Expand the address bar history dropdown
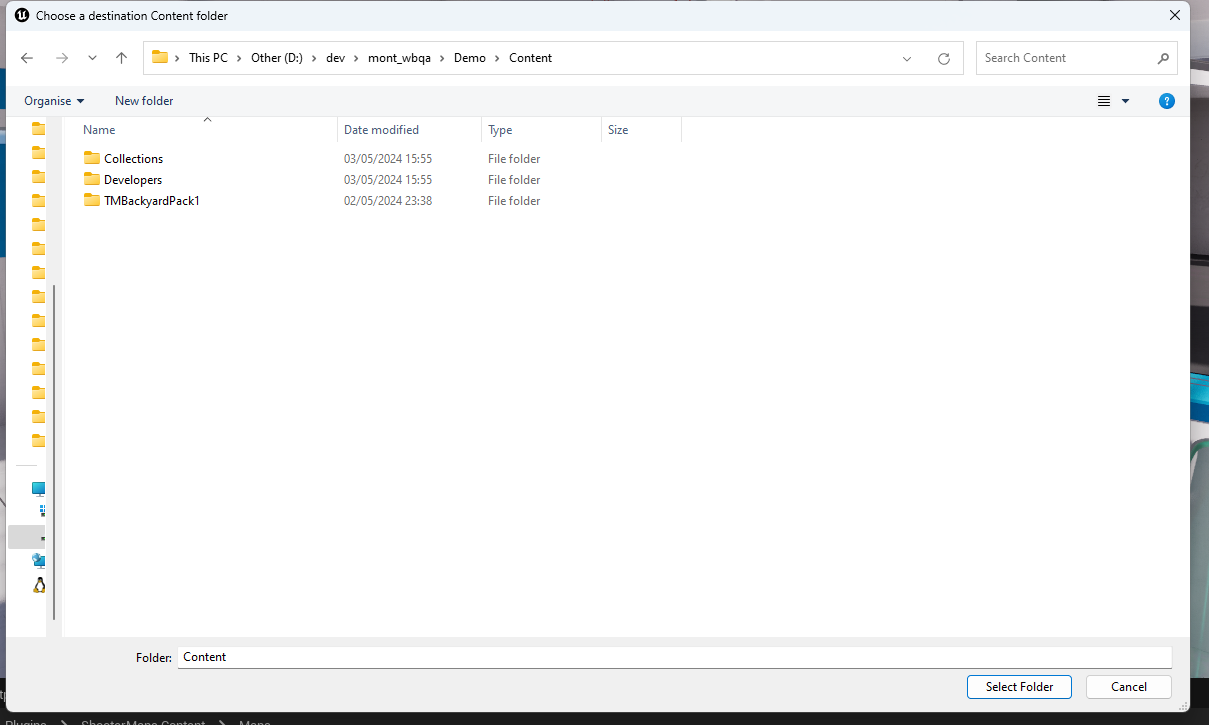This screenshot has width=1209, height=725. (x=907, y=58)
